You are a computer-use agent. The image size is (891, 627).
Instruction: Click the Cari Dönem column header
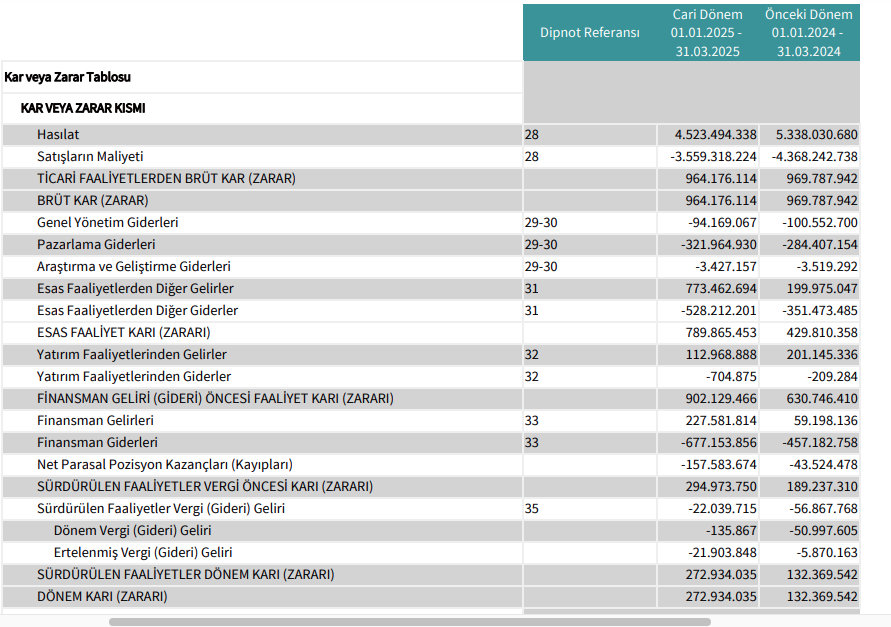coord(707,33)
